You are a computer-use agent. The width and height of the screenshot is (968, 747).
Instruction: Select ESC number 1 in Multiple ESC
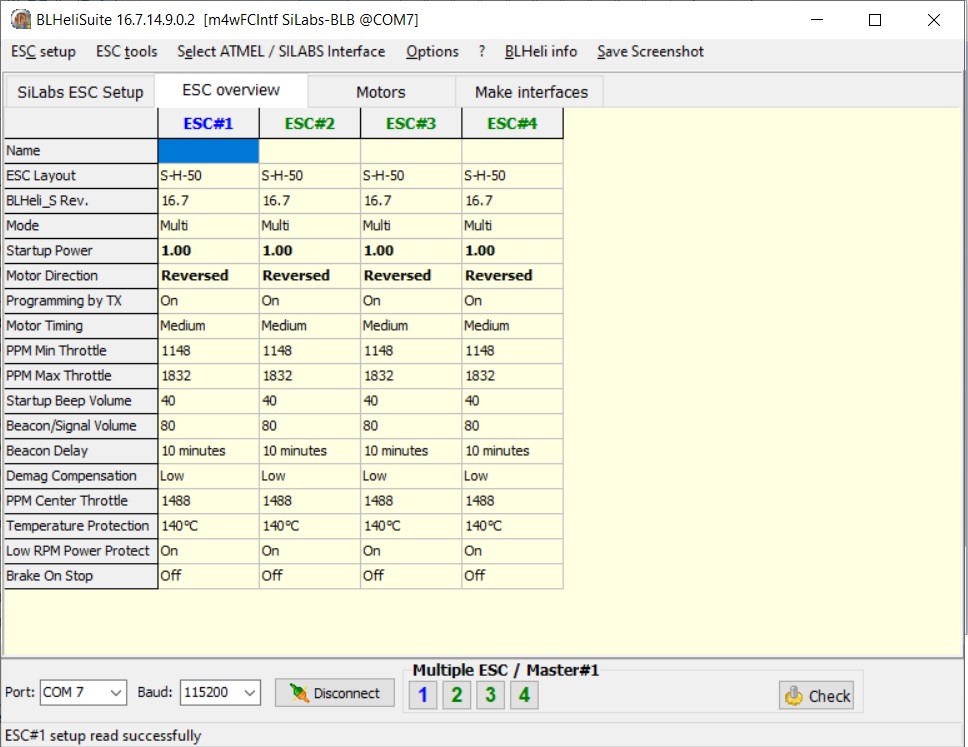point(423,695)
